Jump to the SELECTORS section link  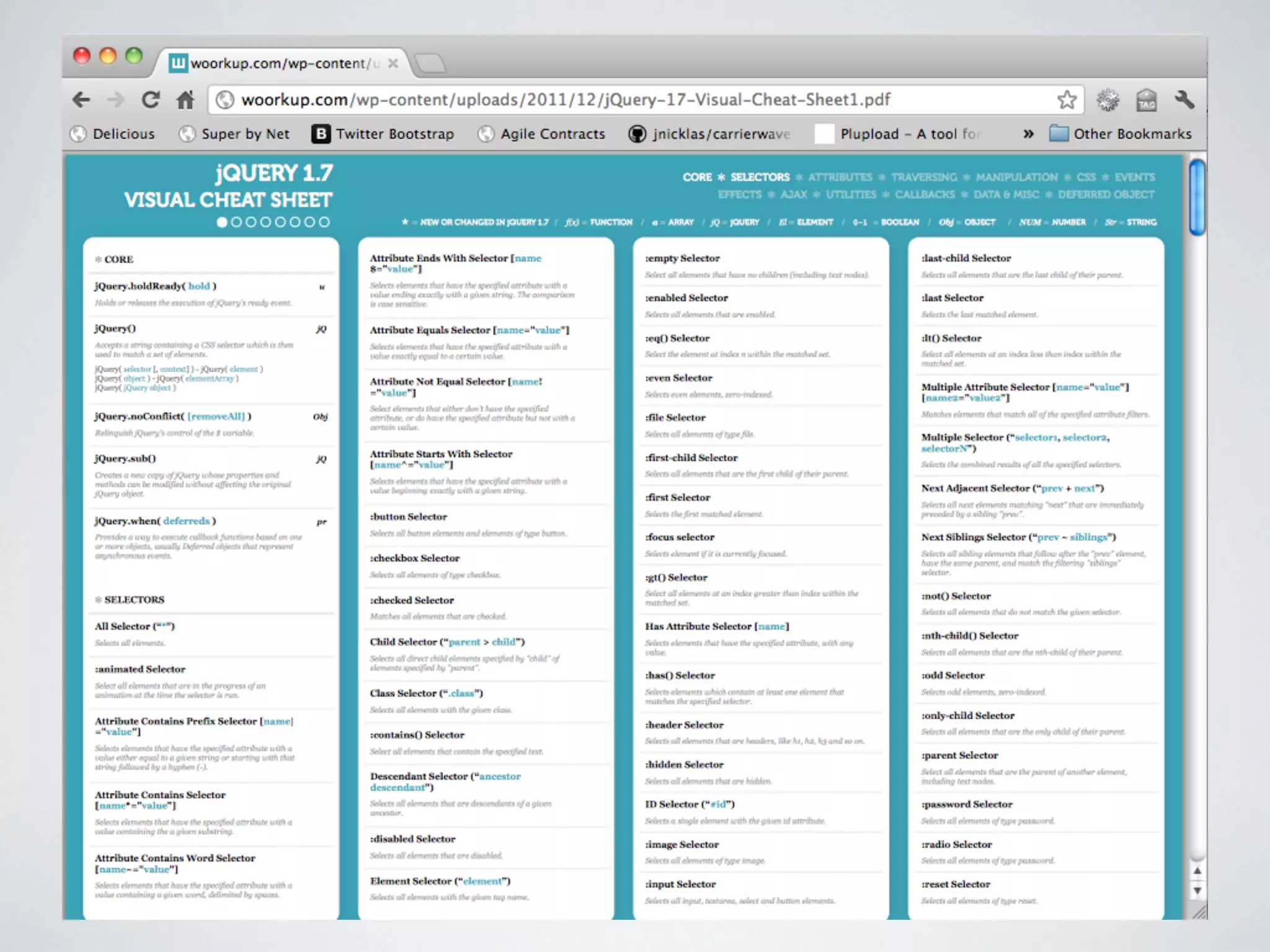pyautogui.click(x=760, y=177)
